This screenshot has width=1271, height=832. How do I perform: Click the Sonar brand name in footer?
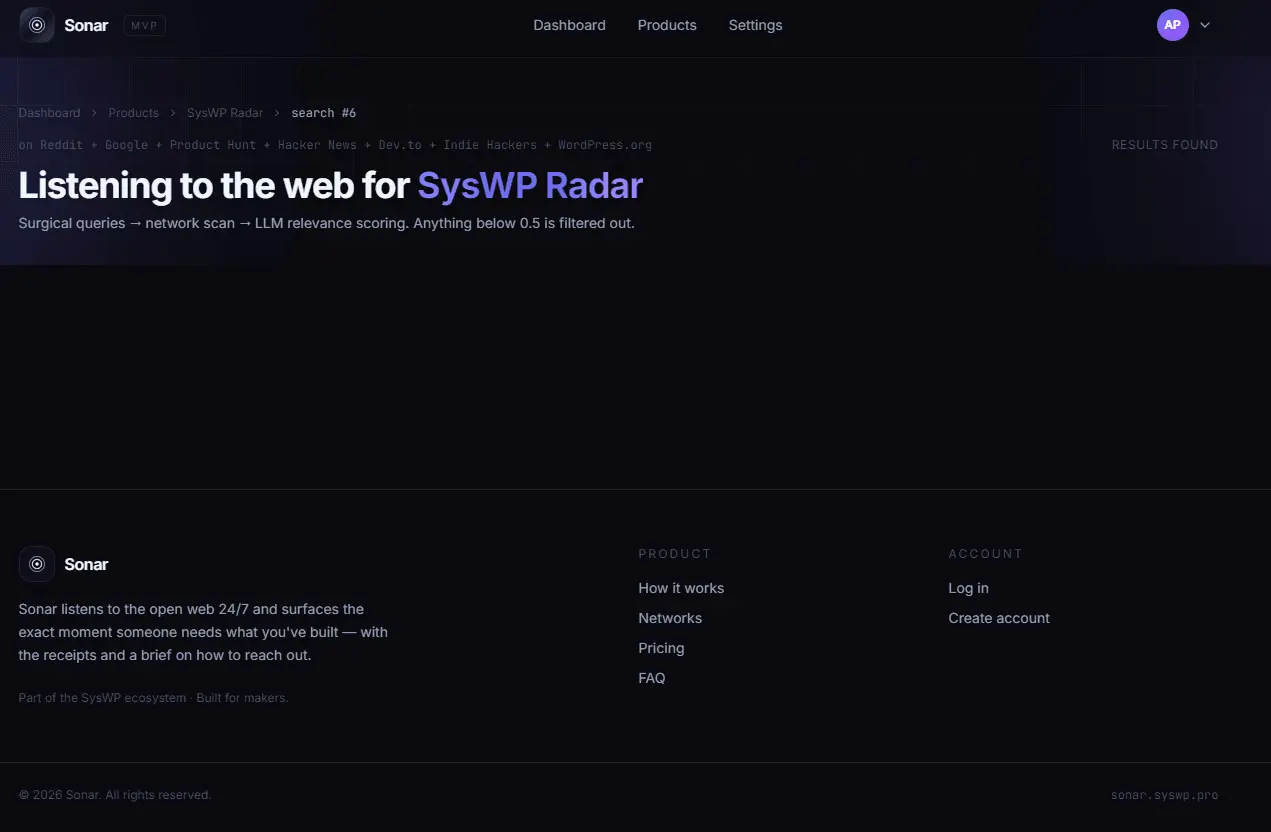(86, 564)
